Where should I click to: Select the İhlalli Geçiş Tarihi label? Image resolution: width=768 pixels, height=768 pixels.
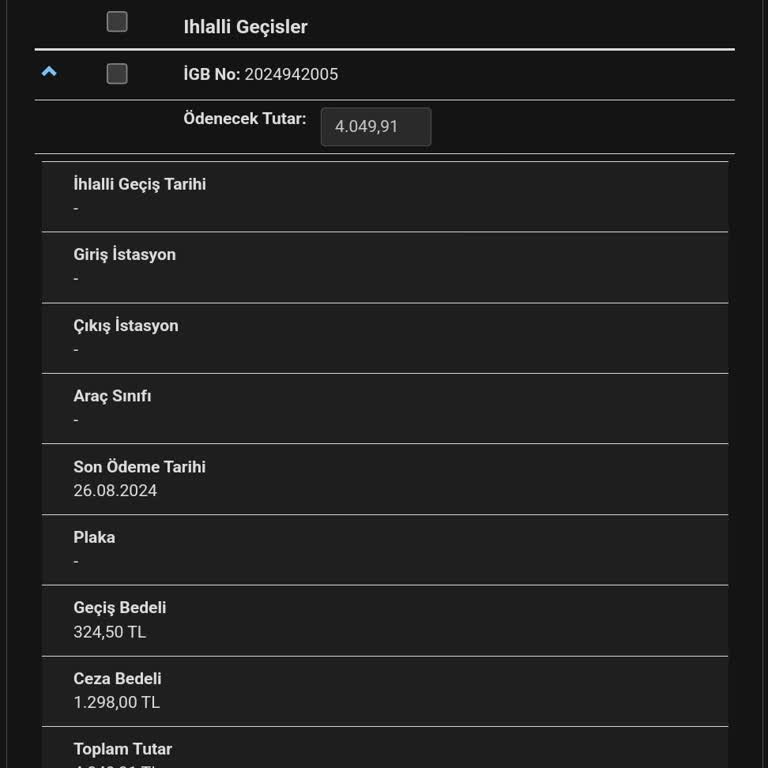pos(140,184)
